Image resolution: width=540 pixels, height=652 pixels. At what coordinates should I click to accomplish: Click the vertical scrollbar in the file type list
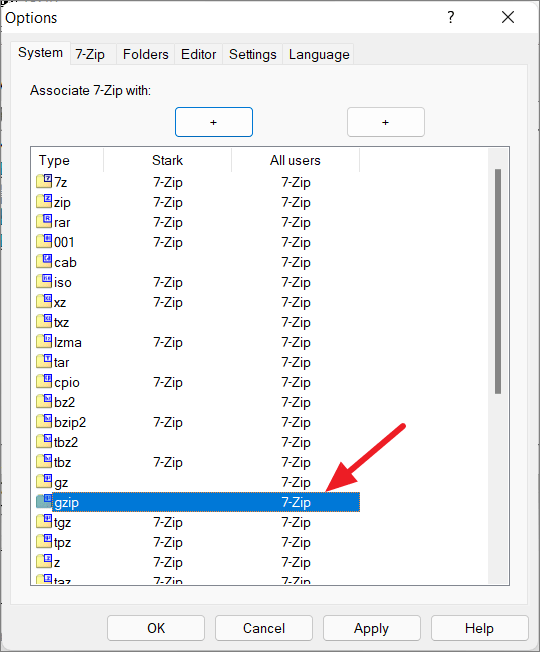coord(498,281)
